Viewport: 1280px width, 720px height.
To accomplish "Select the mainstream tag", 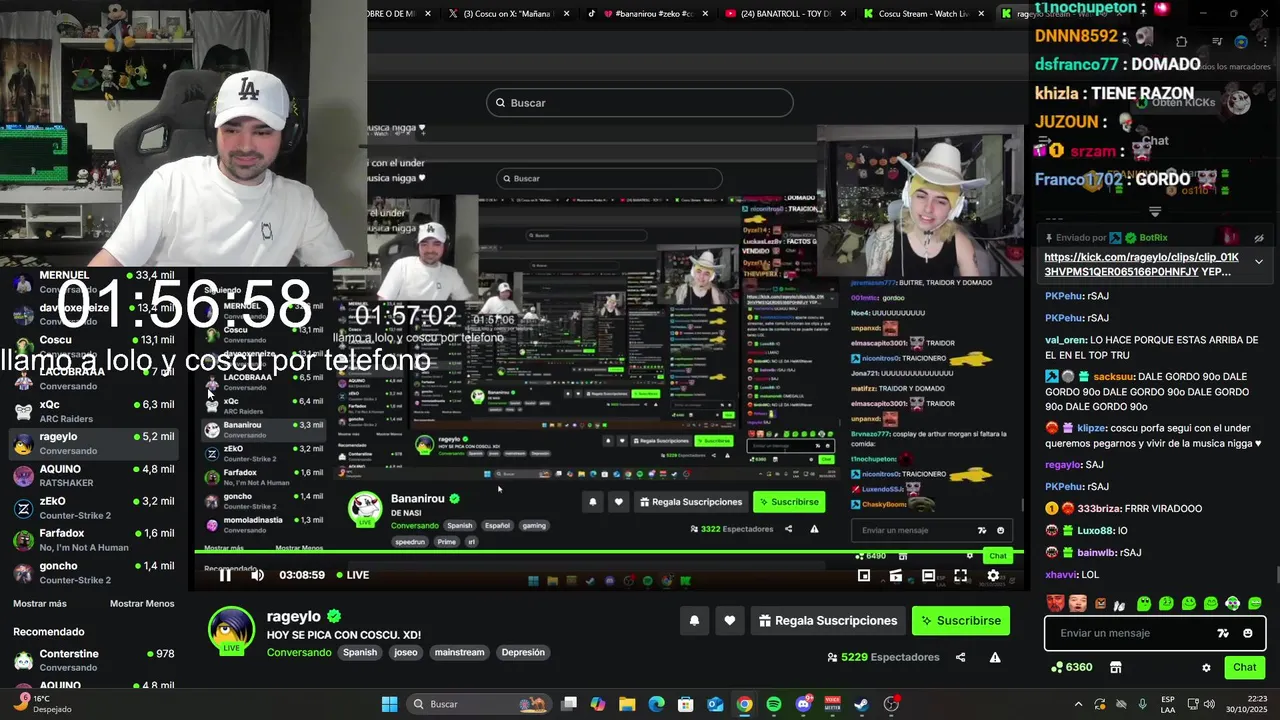I will (460, 652).
